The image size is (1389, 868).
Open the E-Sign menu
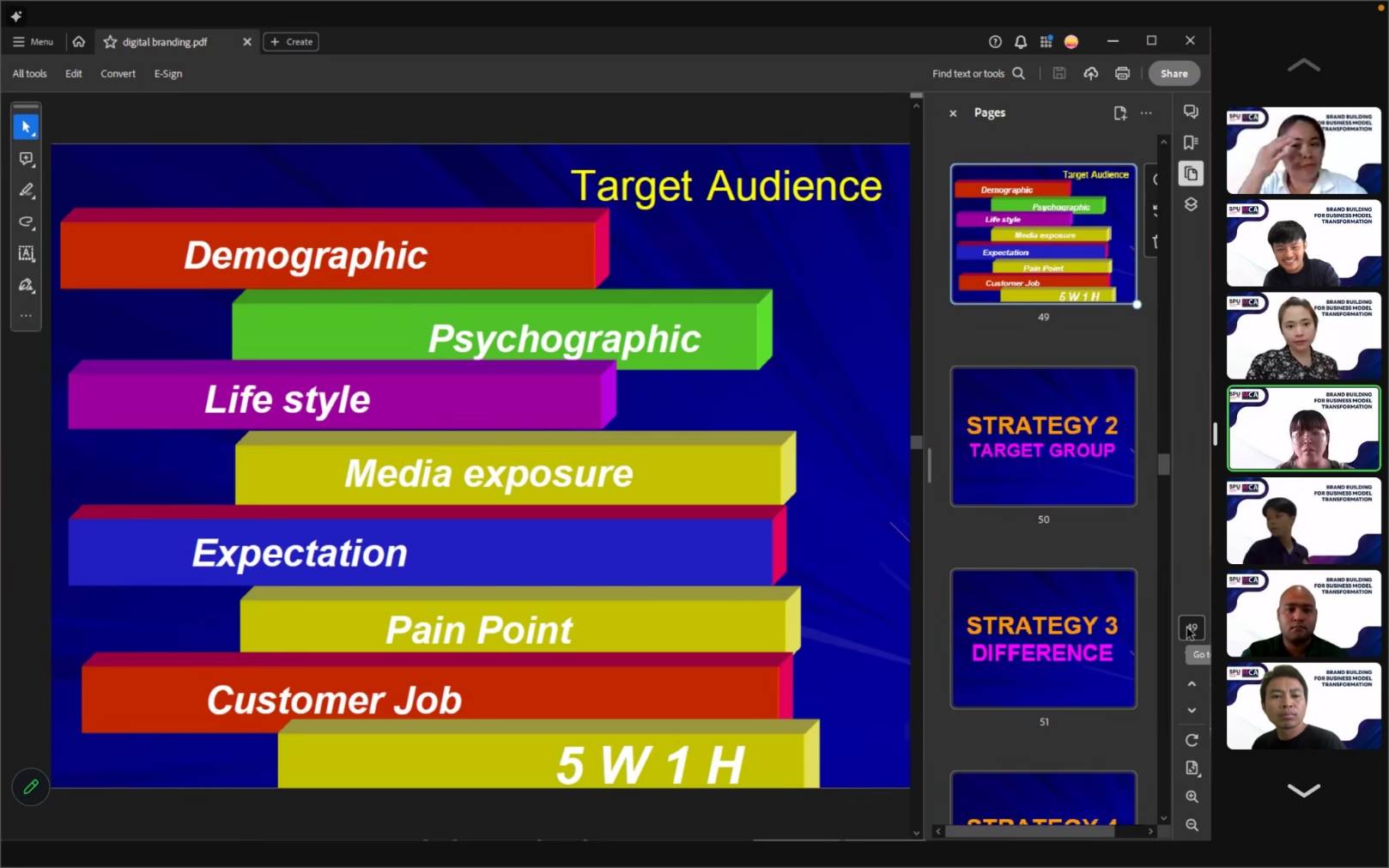[168, 74]
